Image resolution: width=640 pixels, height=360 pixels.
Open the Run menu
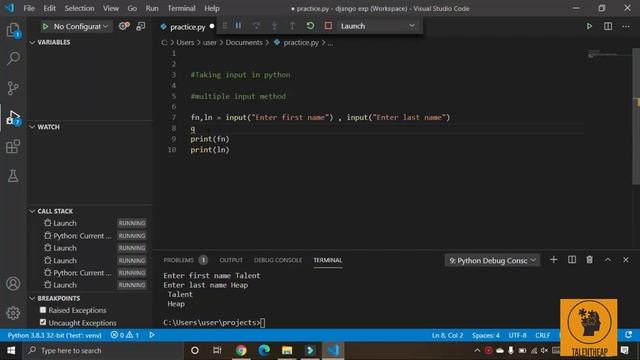tap(152, 8)
